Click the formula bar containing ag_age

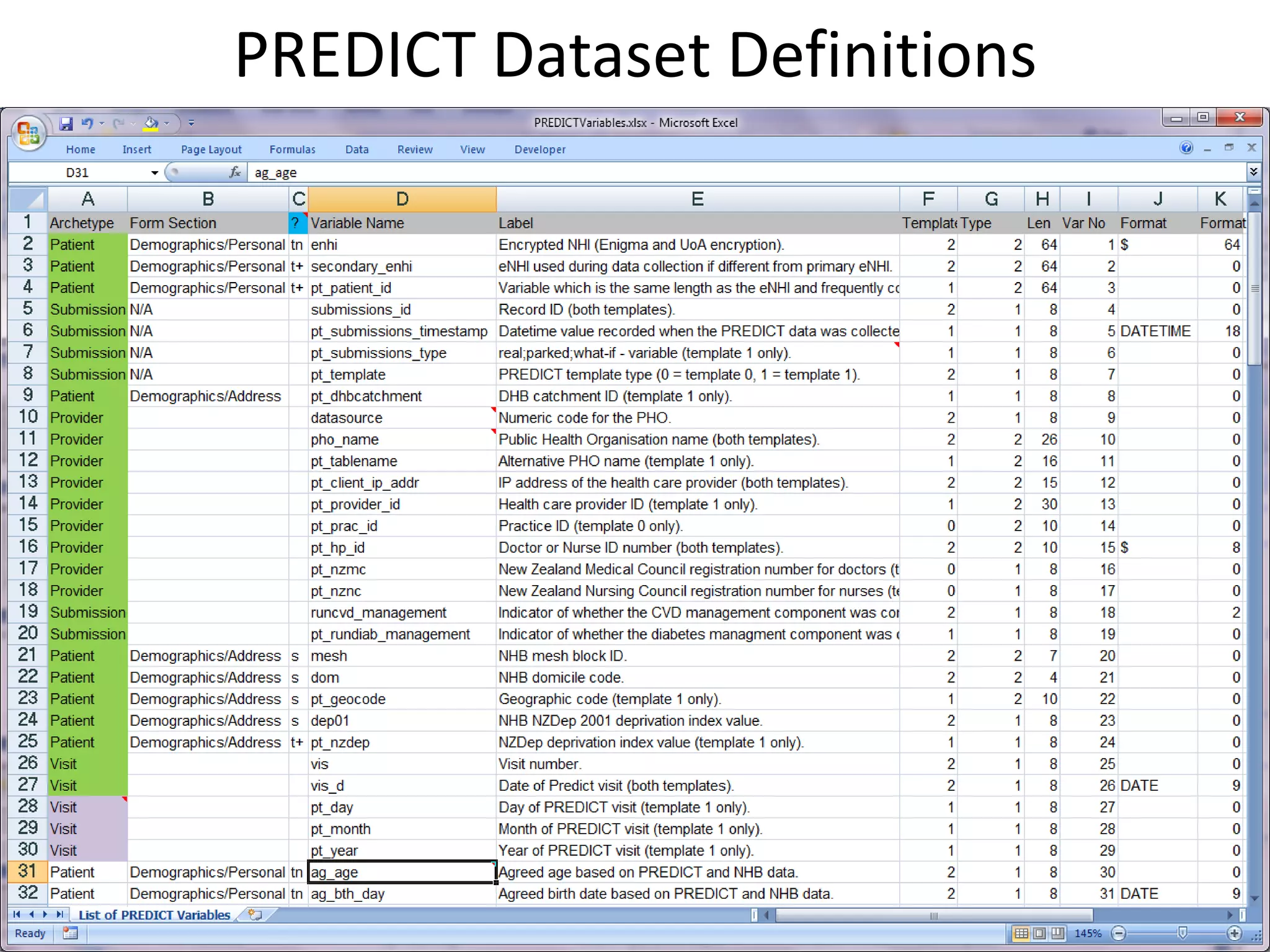point(747,172)
